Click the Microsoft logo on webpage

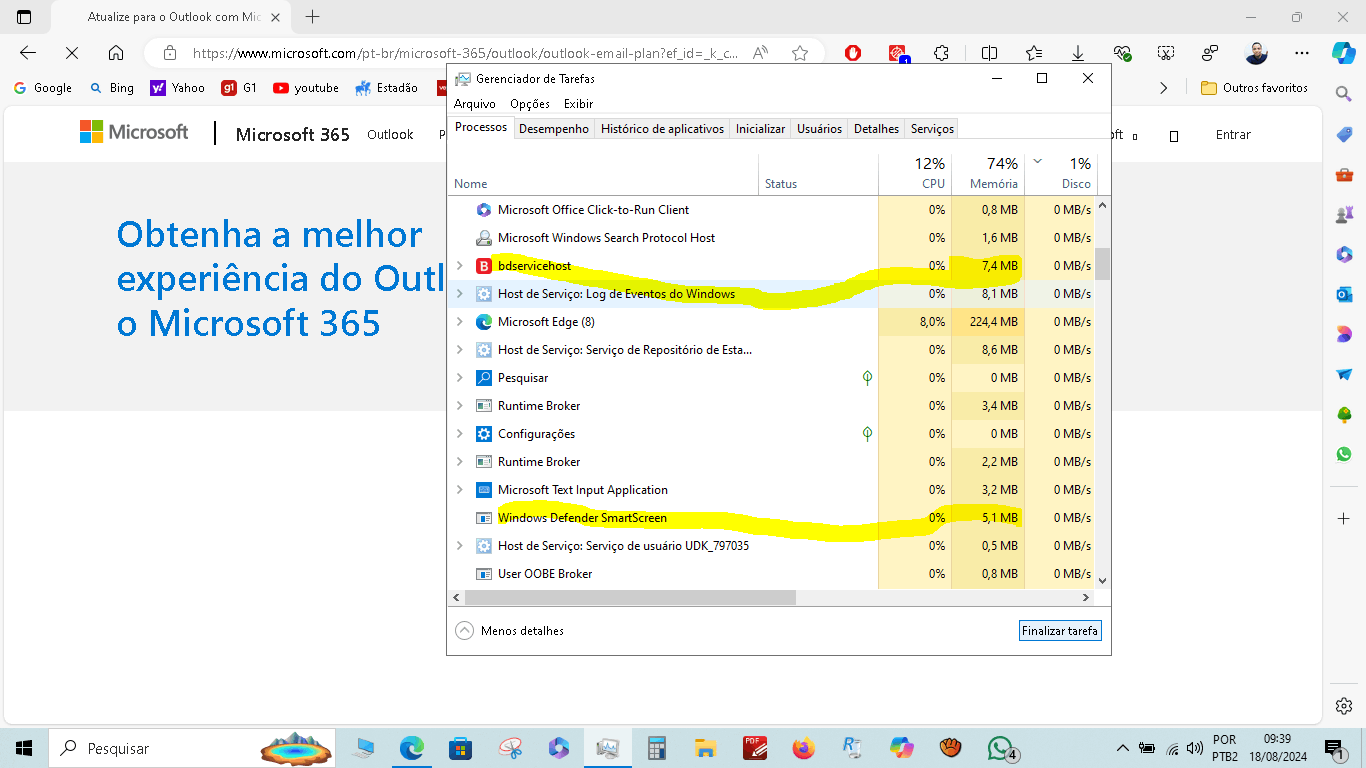134,132
